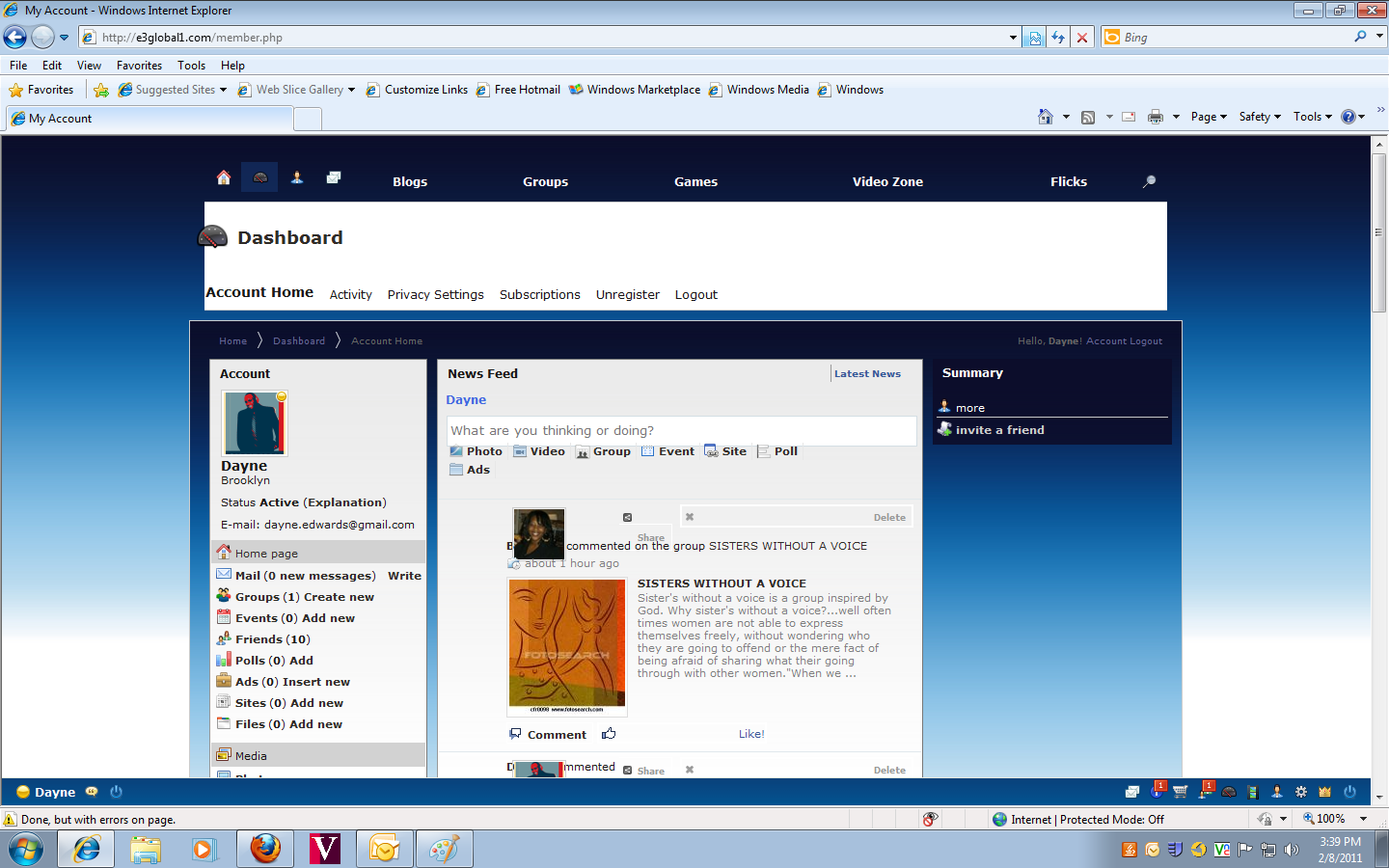Click the mail envelopes icon in navbar
The height and width of the screenshot is (868, 1389).
click(x=334, y=177)
